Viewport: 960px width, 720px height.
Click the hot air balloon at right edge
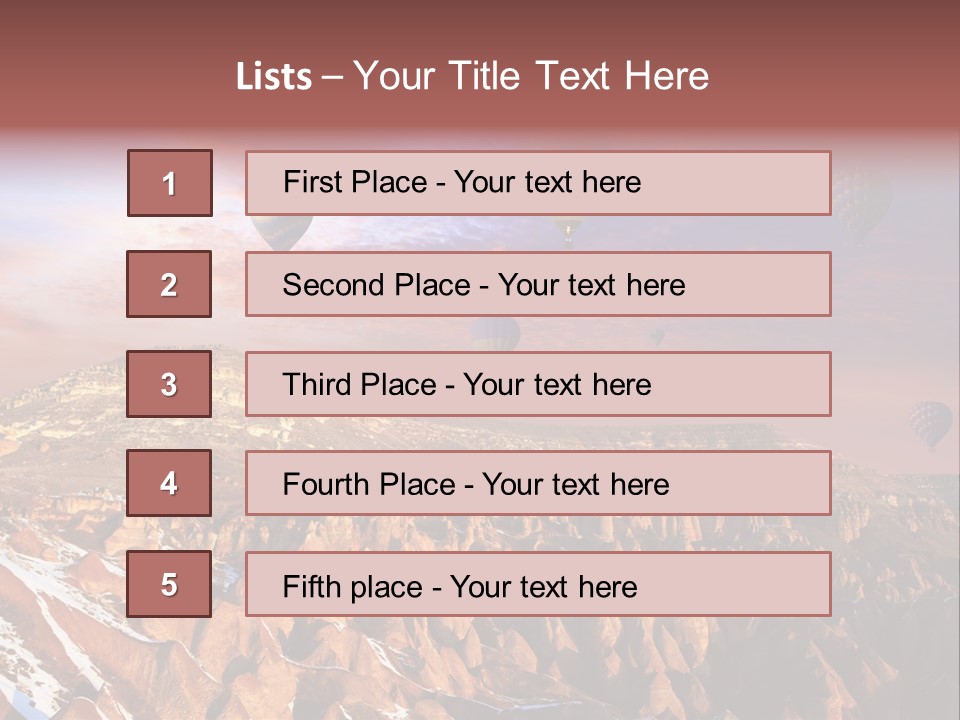pos(930,424)
